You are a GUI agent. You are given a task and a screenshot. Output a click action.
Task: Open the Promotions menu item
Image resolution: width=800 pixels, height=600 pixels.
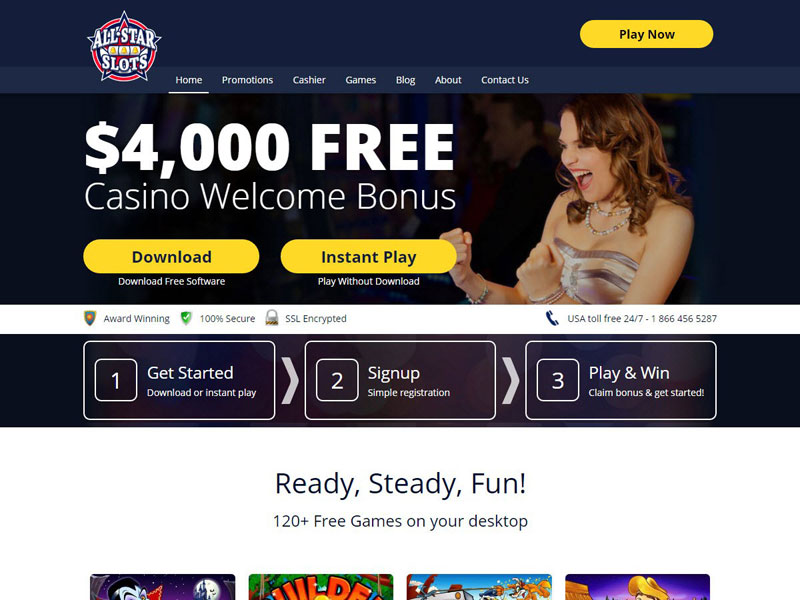click(247, 80)
